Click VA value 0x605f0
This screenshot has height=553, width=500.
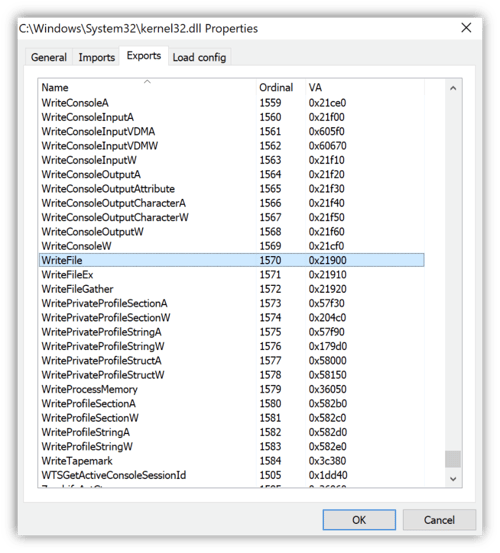point(327,131)
